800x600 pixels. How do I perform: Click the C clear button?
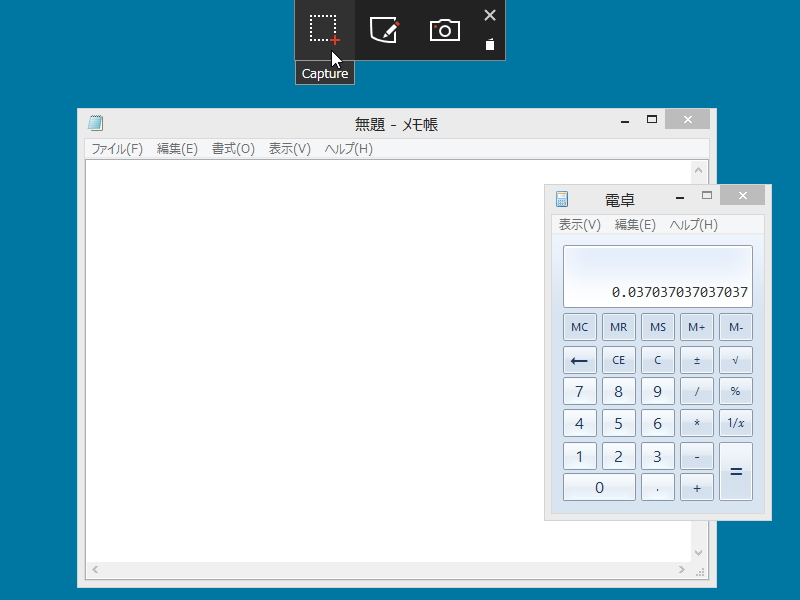[658, 360]
